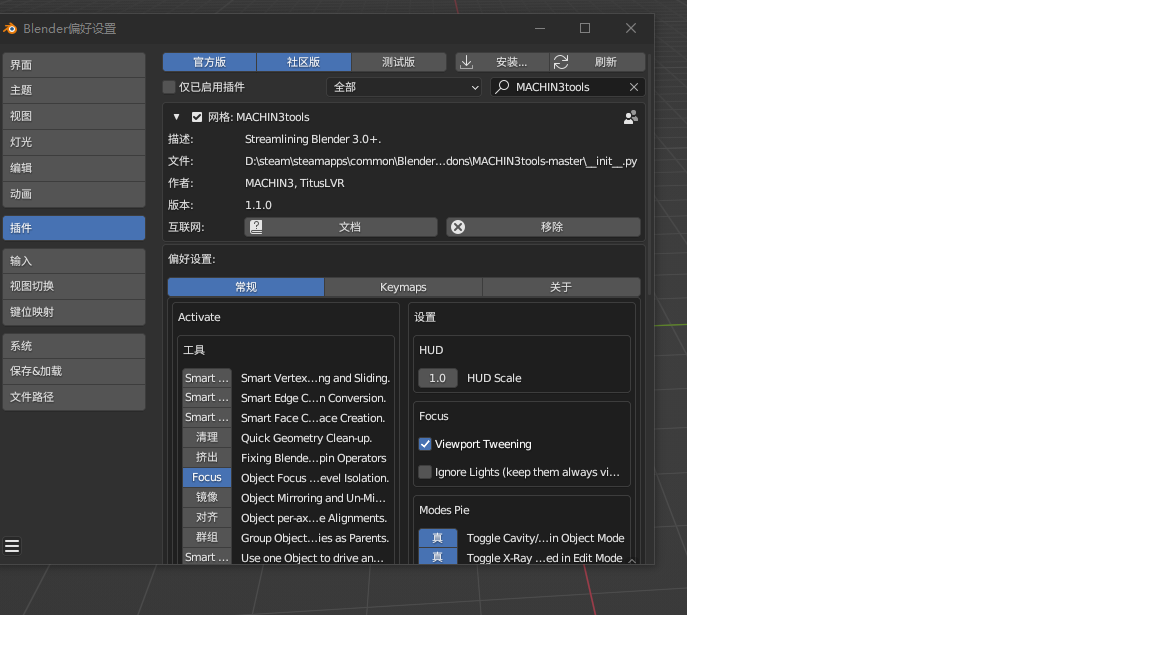Screen dimensions: 1152x648
Task: Maximize the Blender preferences window
Action: [585, 28]
